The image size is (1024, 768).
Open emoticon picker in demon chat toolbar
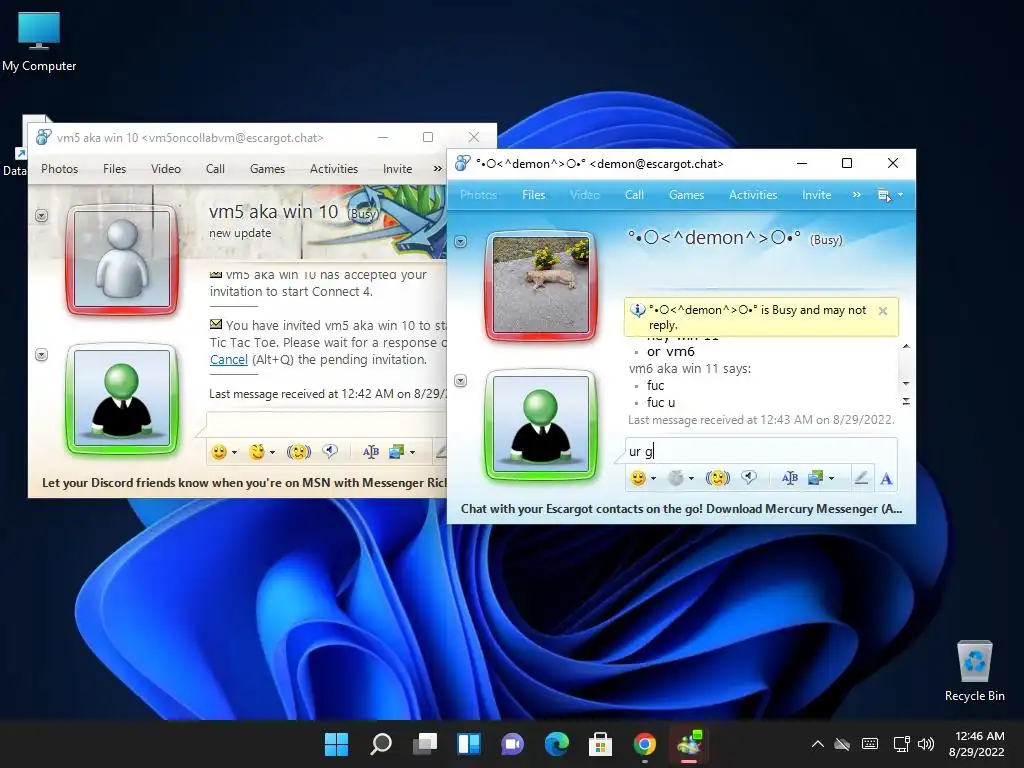click(x=638, y=478)
